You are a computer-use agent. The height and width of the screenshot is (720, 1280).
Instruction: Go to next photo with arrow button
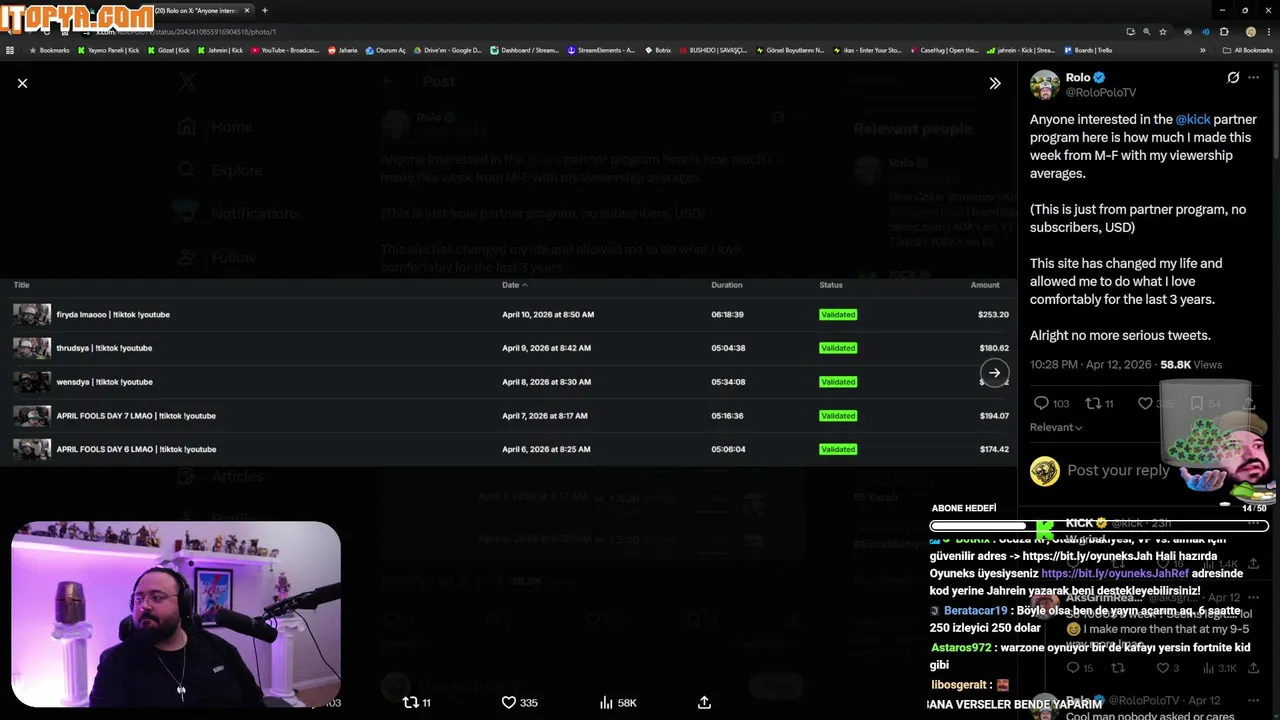point(994,373)
